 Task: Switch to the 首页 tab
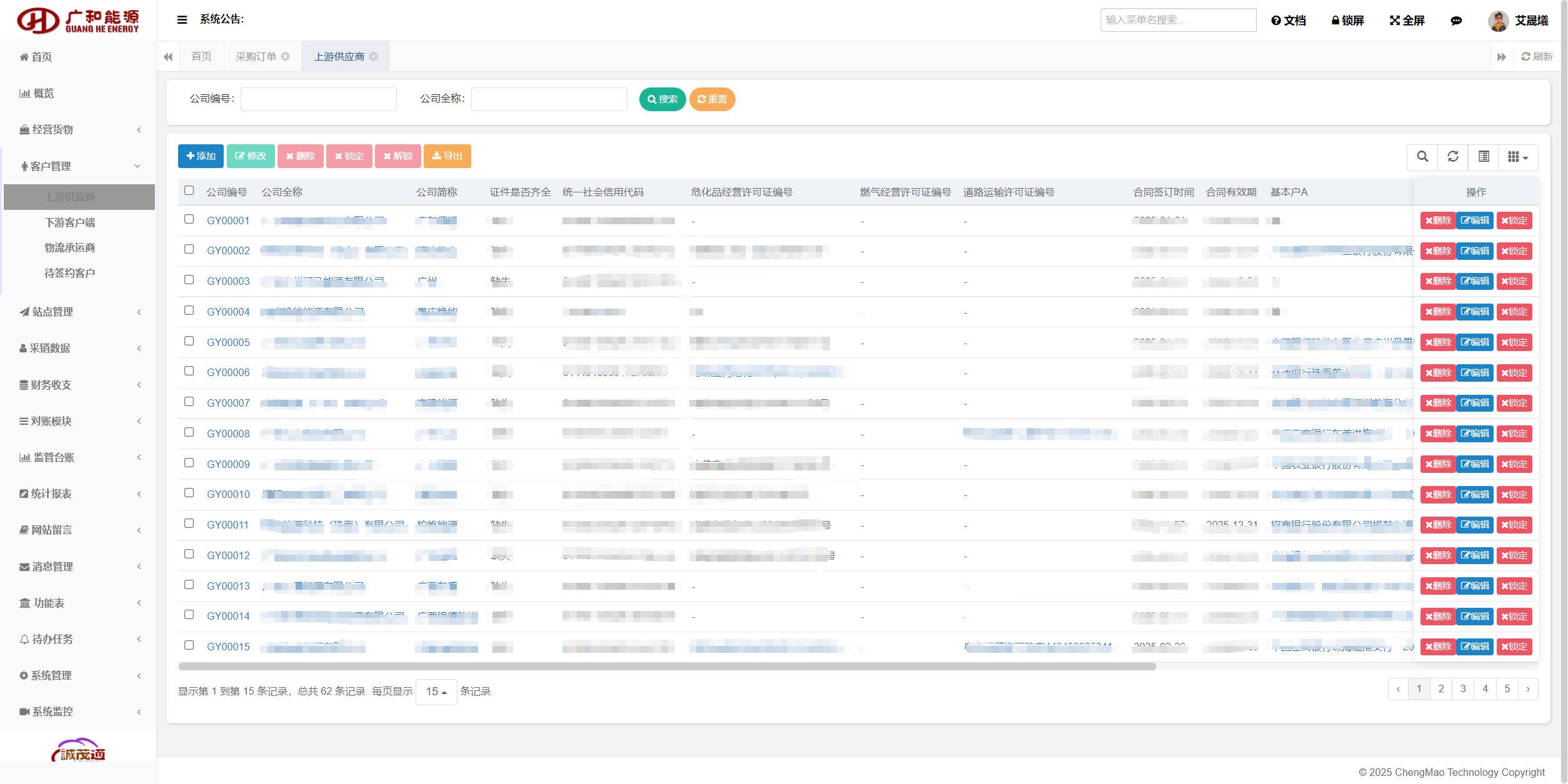pyautogui.click(x=201, y=57)
